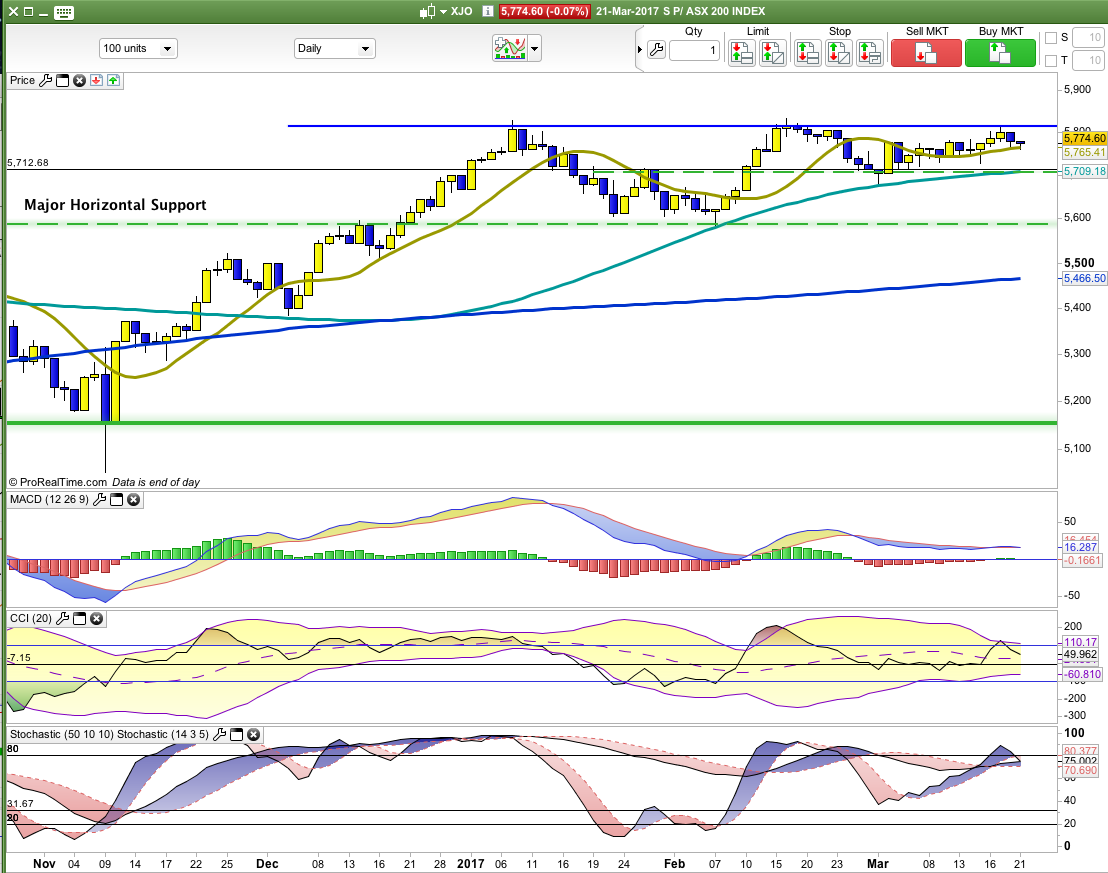Click the Buy MKT button
This screenshot has width=1108, height=873.
point(1000,53)
